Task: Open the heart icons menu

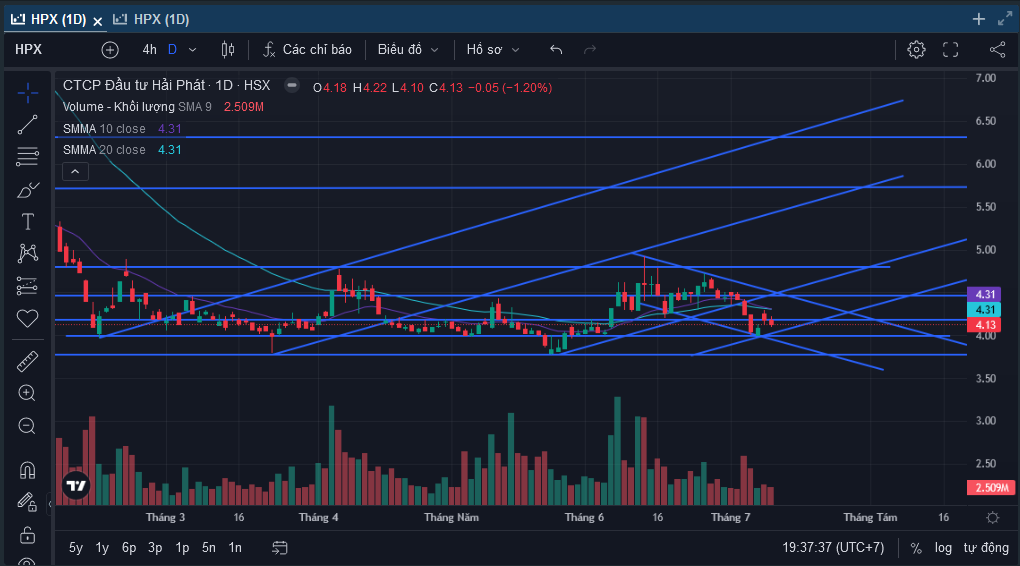Action: click(x=27, y=318)
